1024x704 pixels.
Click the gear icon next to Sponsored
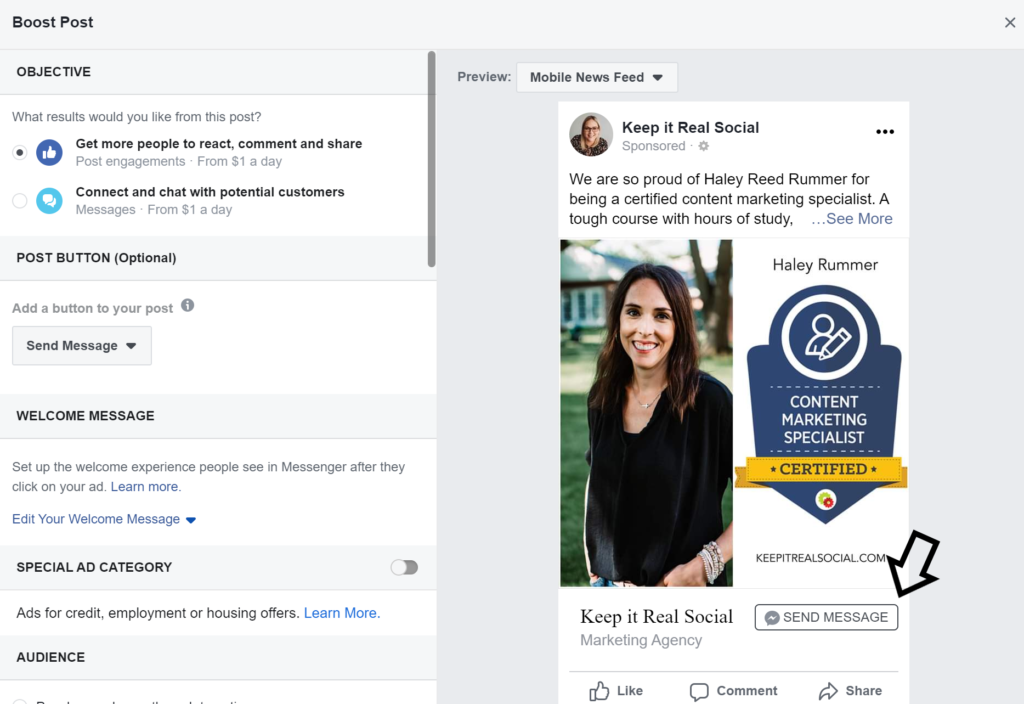[703, 146]
